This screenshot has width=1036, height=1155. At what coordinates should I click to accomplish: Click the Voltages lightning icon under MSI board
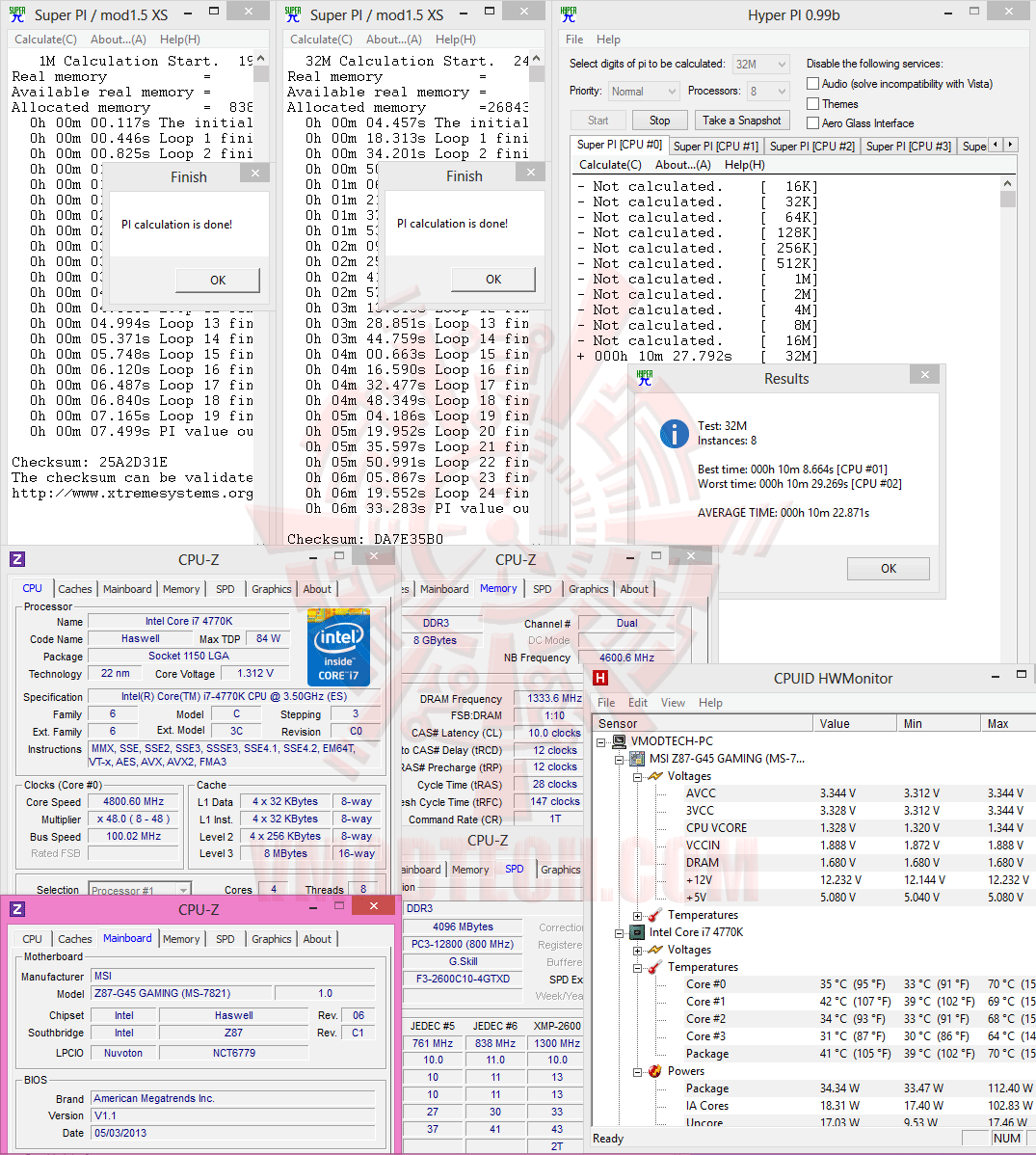(654, 776)
